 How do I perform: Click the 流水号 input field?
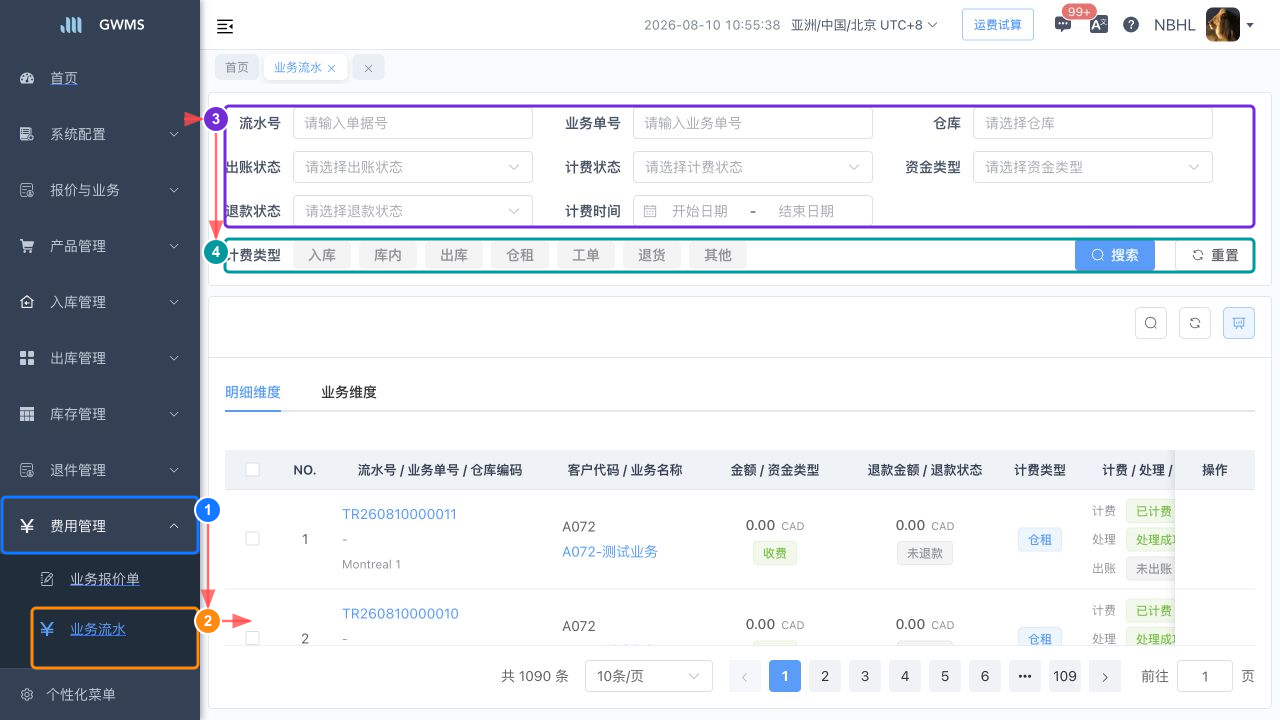click(x=413, y=123)
